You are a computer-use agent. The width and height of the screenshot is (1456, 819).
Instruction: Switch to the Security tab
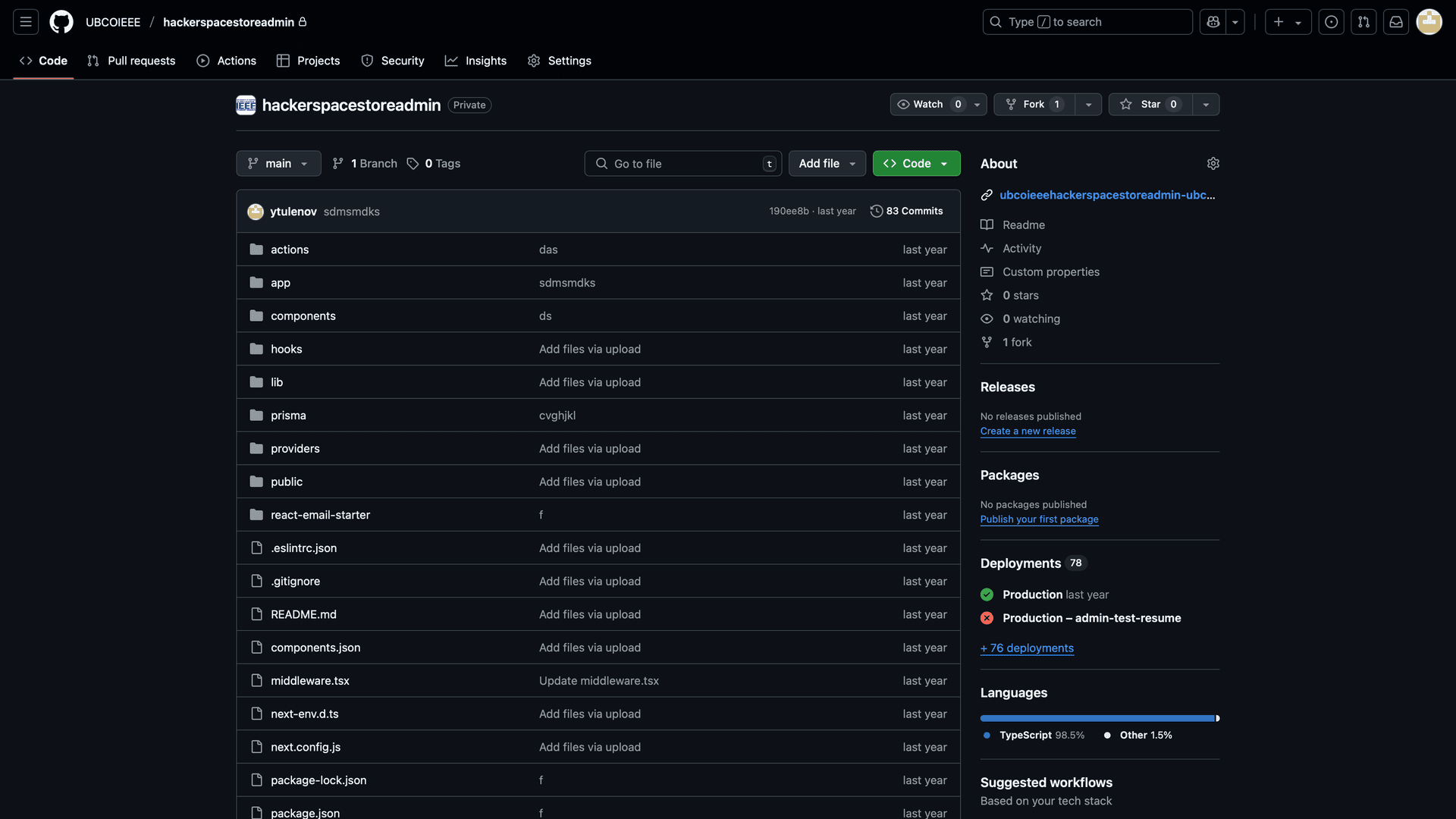pos(392,61)
